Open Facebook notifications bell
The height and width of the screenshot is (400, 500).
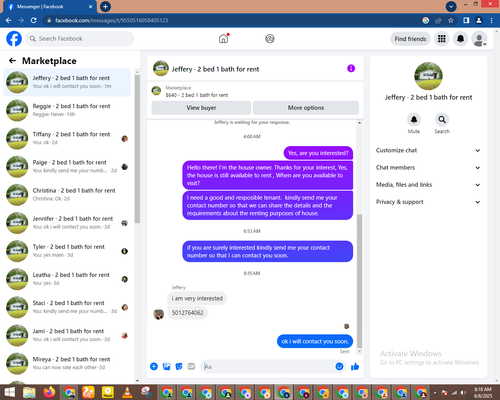pos(460,39)
